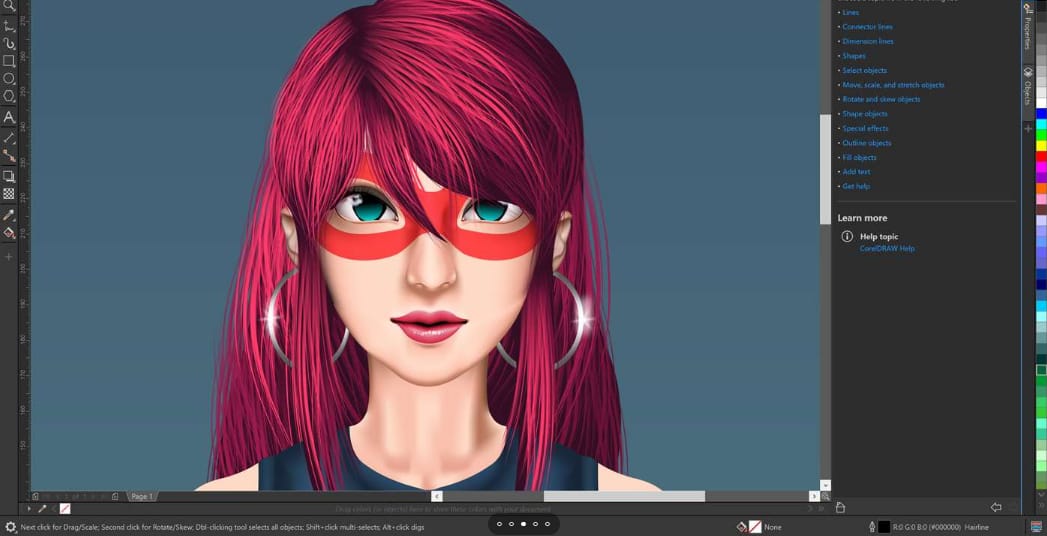Select the highlighted middle carousel dot

(x=524, y=524)
